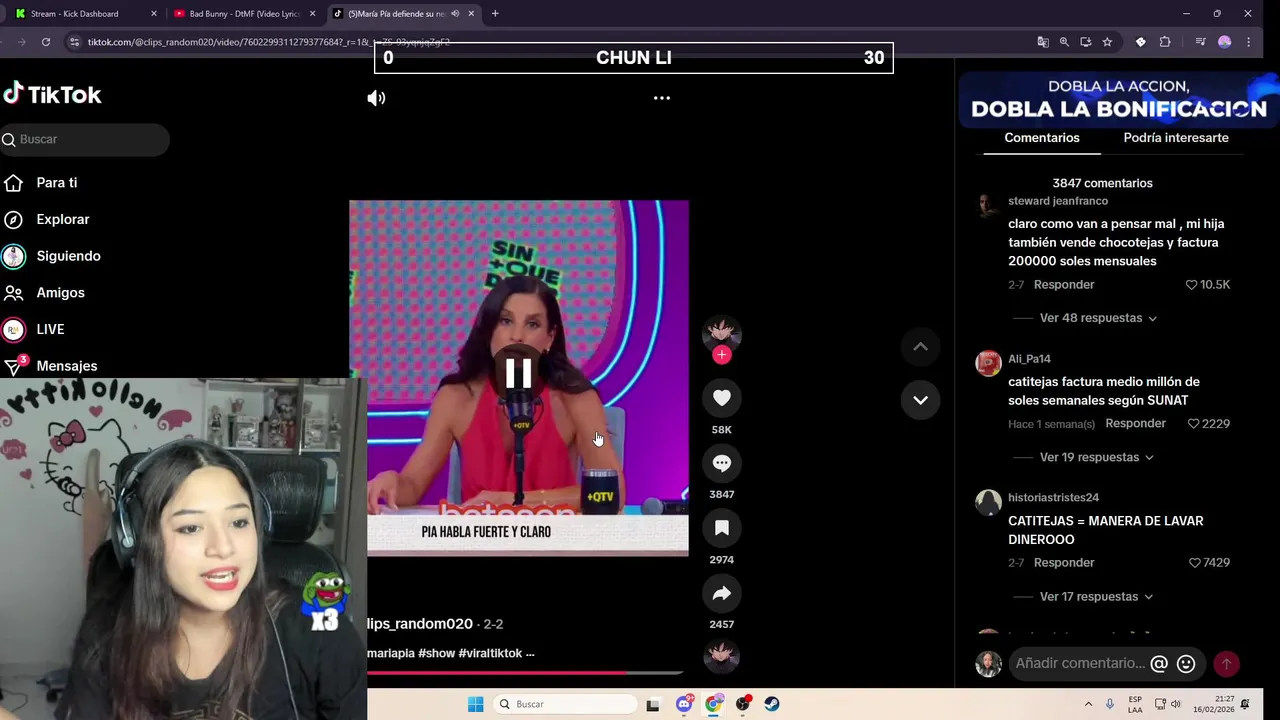
Task: Open the emoji picker in comment box
Action: [1186, 663]
